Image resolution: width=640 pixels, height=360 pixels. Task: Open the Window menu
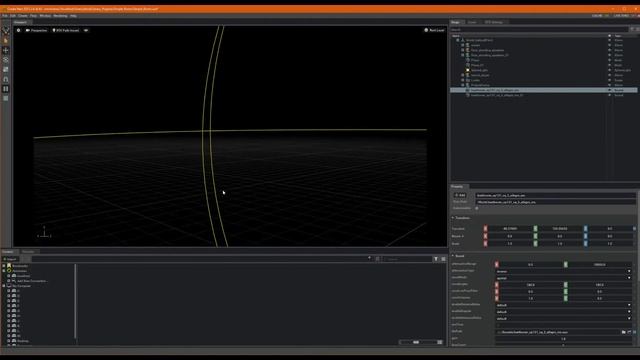[45, 16]
